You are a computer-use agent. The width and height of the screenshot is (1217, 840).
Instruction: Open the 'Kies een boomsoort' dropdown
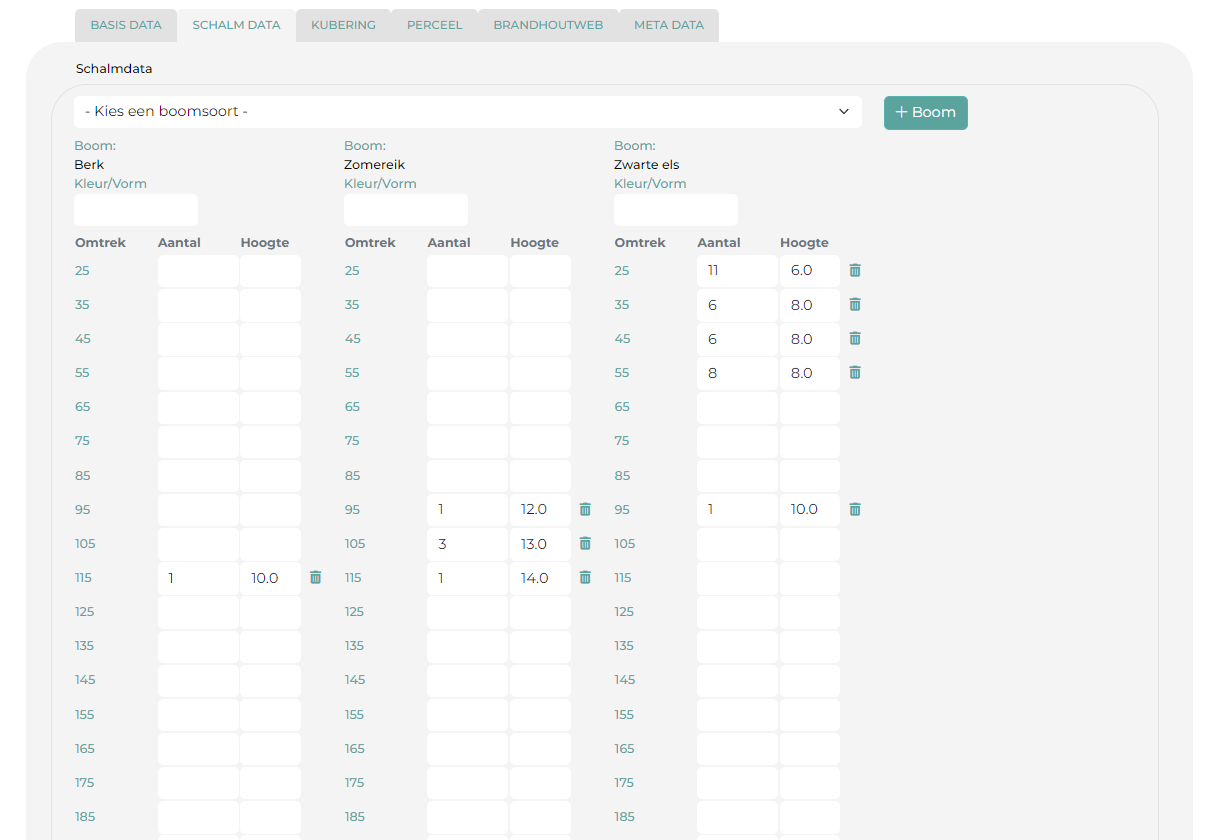(x=467, y=112)
